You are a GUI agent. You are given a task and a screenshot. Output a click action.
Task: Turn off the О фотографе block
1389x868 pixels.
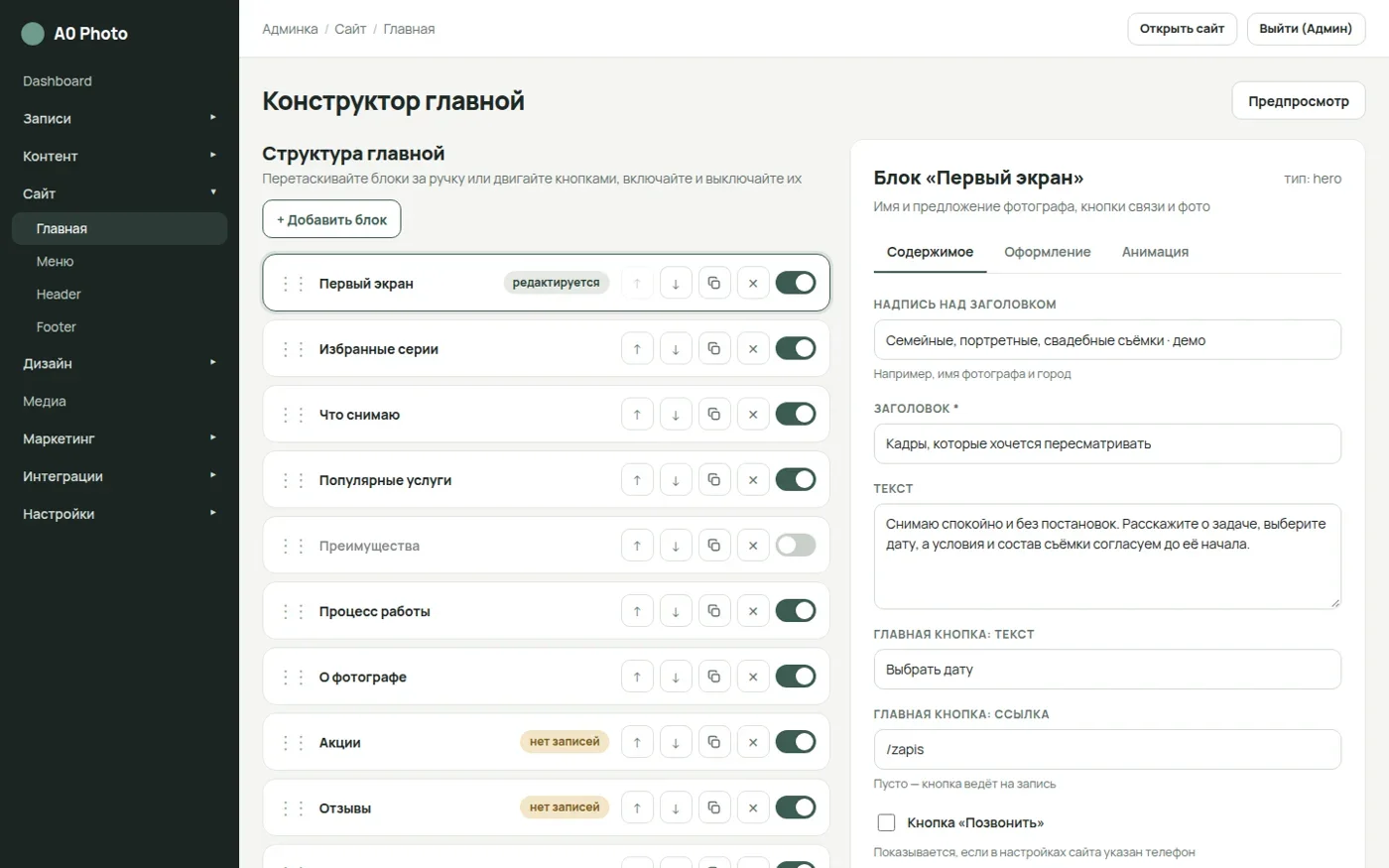click(x=796, y=676)
